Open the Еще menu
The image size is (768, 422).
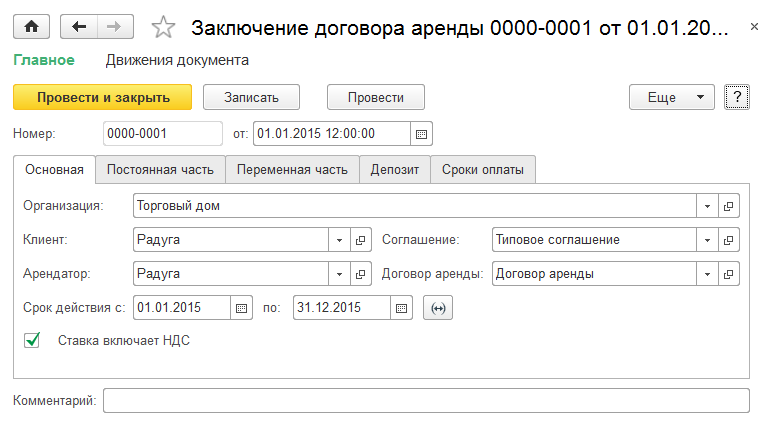tap(672, 97)
